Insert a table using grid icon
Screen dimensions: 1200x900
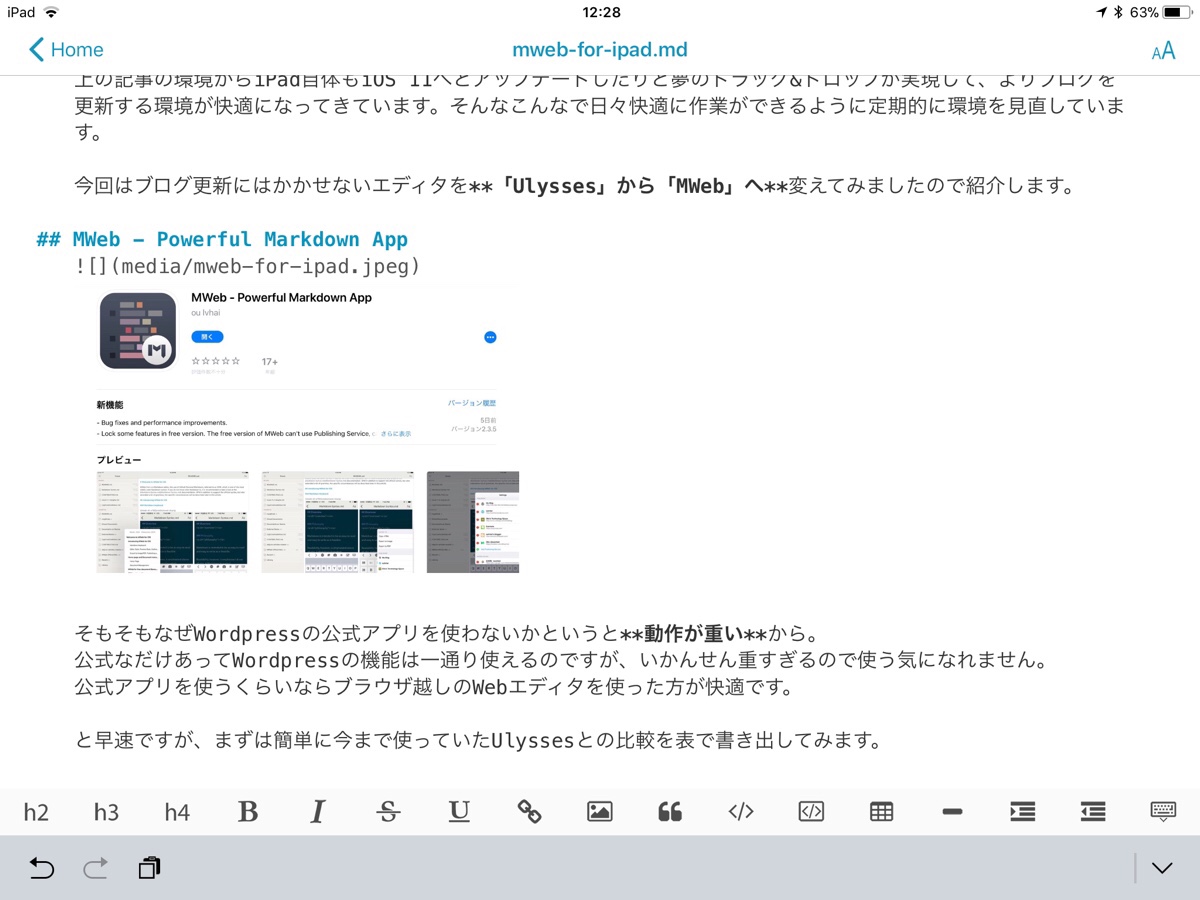click(x=881, y=812)
